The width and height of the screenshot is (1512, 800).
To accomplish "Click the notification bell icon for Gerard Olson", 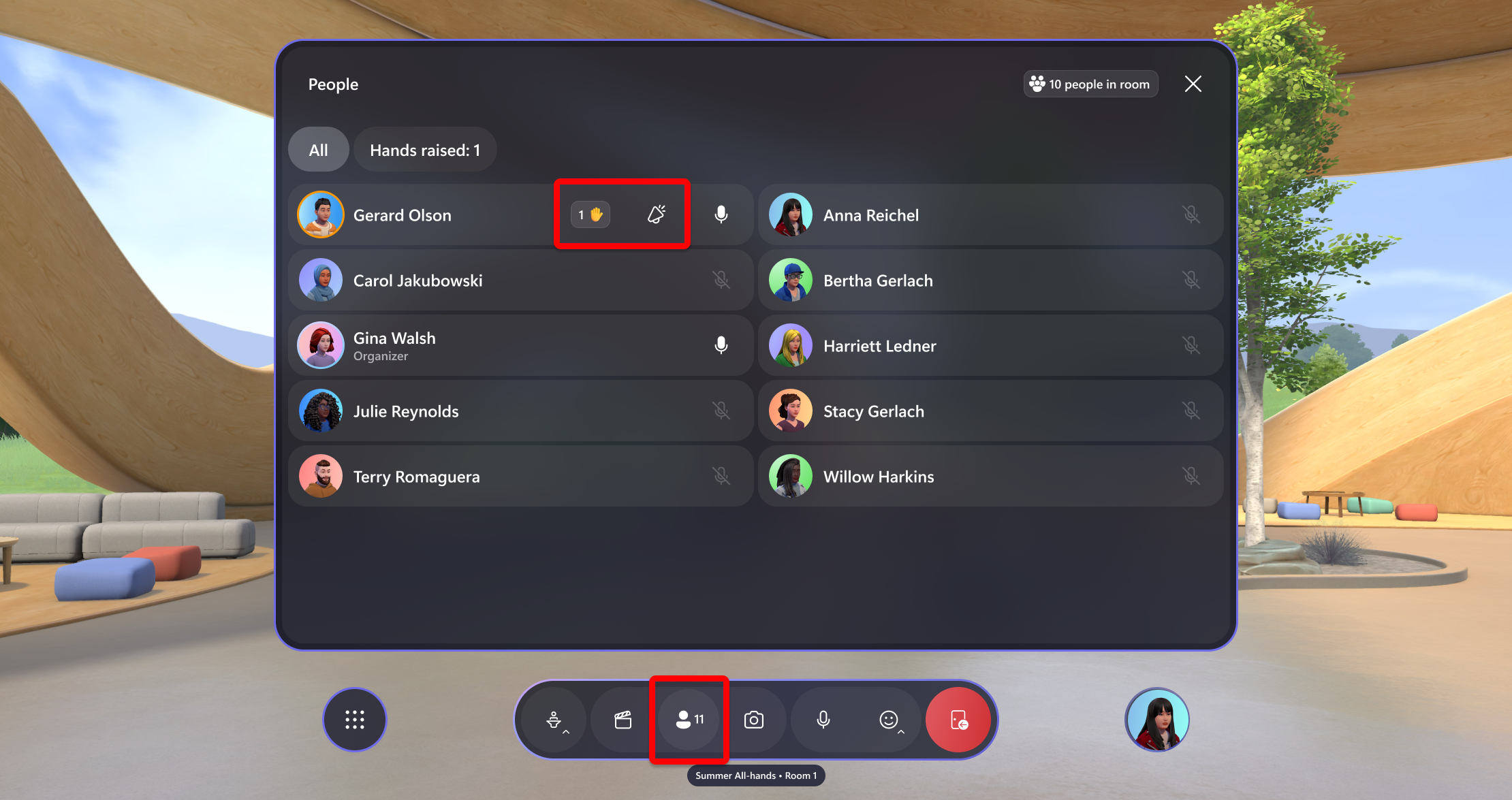I will [656, 214].
